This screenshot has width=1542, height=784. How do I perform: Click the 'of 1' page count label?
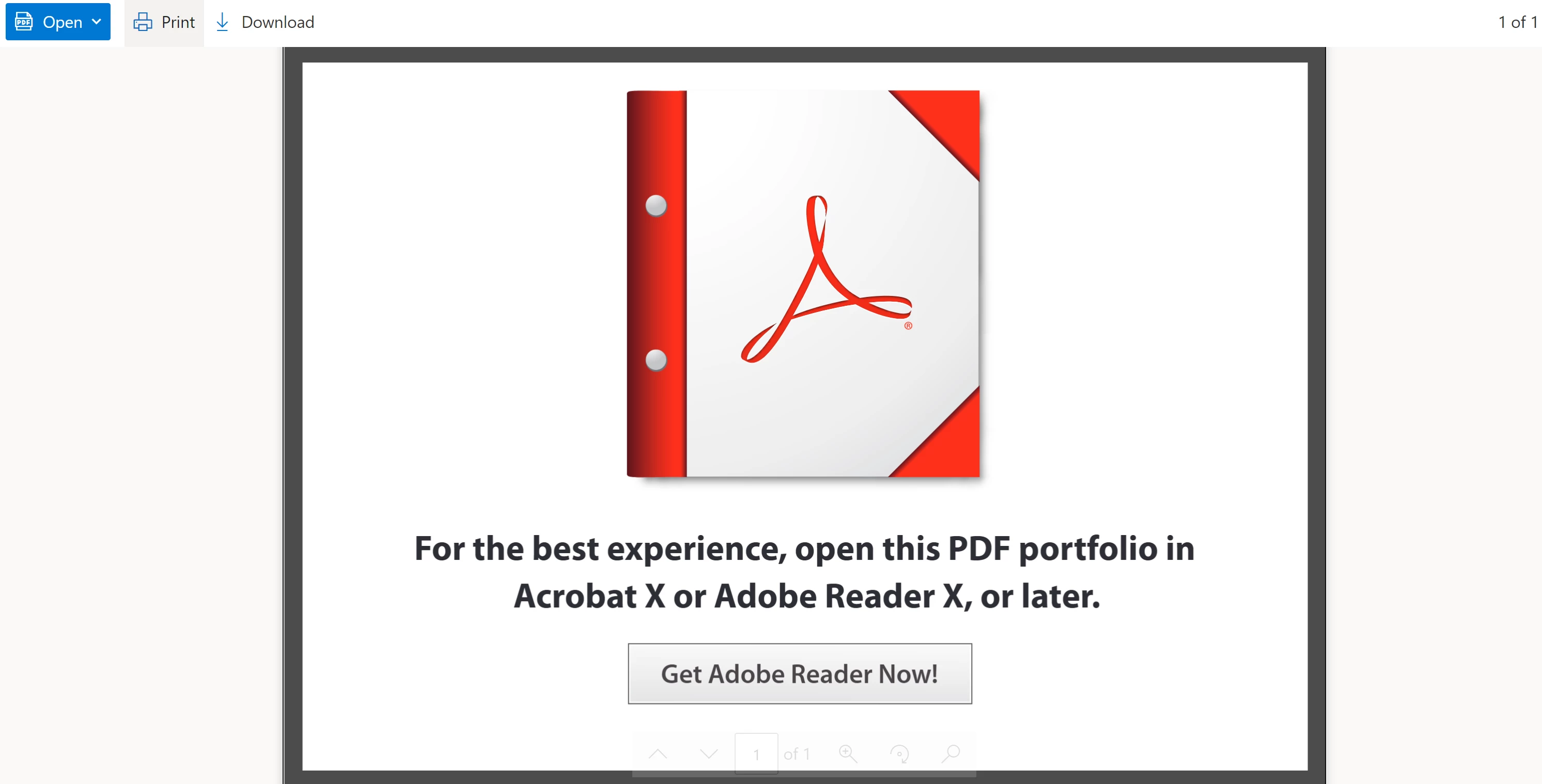(797, 754)
